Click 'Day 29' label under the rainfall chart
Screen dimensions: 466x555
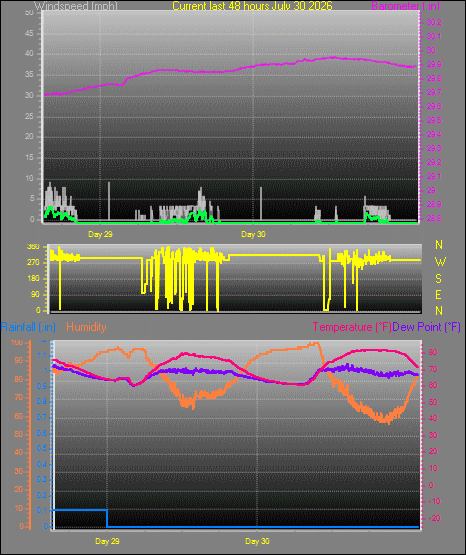click(x=107, y=541)
